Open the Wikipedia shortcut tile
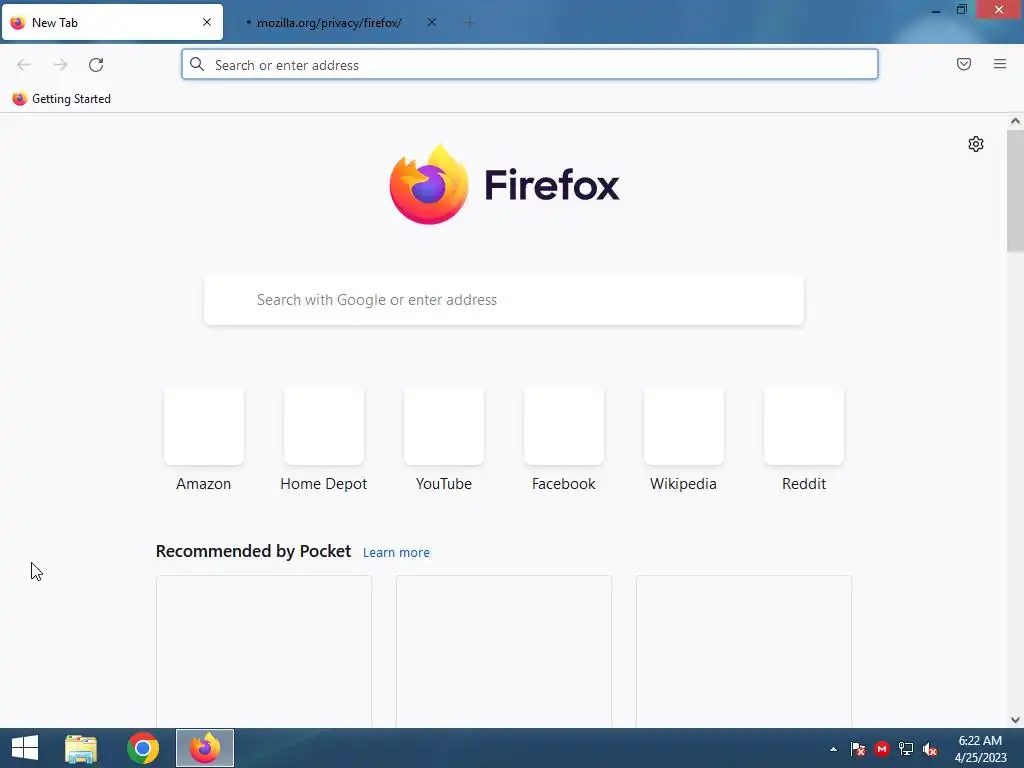 click(x=684, y=441)
